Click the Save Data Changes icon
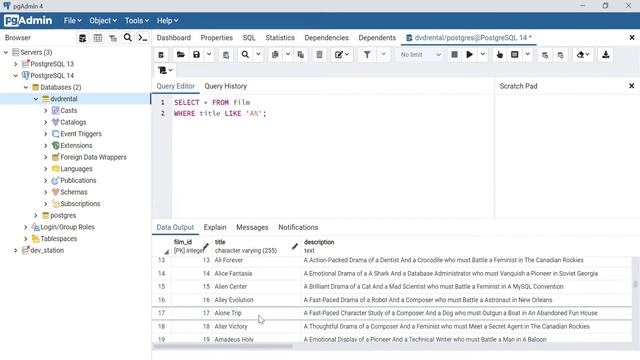Viewport: 640px width, 360px height. click(x=226, y=55)
